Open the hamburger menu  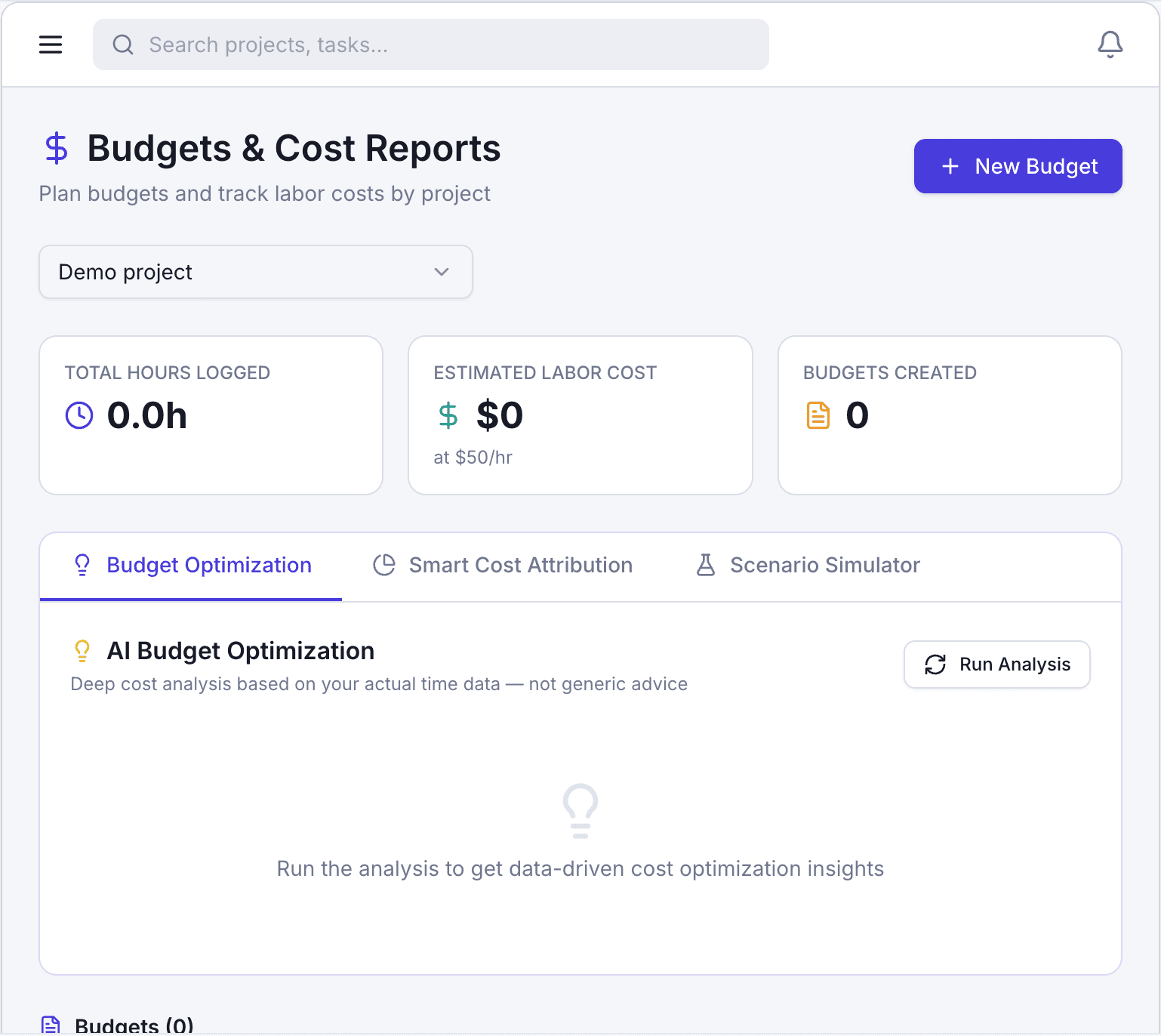click(51, 44)
